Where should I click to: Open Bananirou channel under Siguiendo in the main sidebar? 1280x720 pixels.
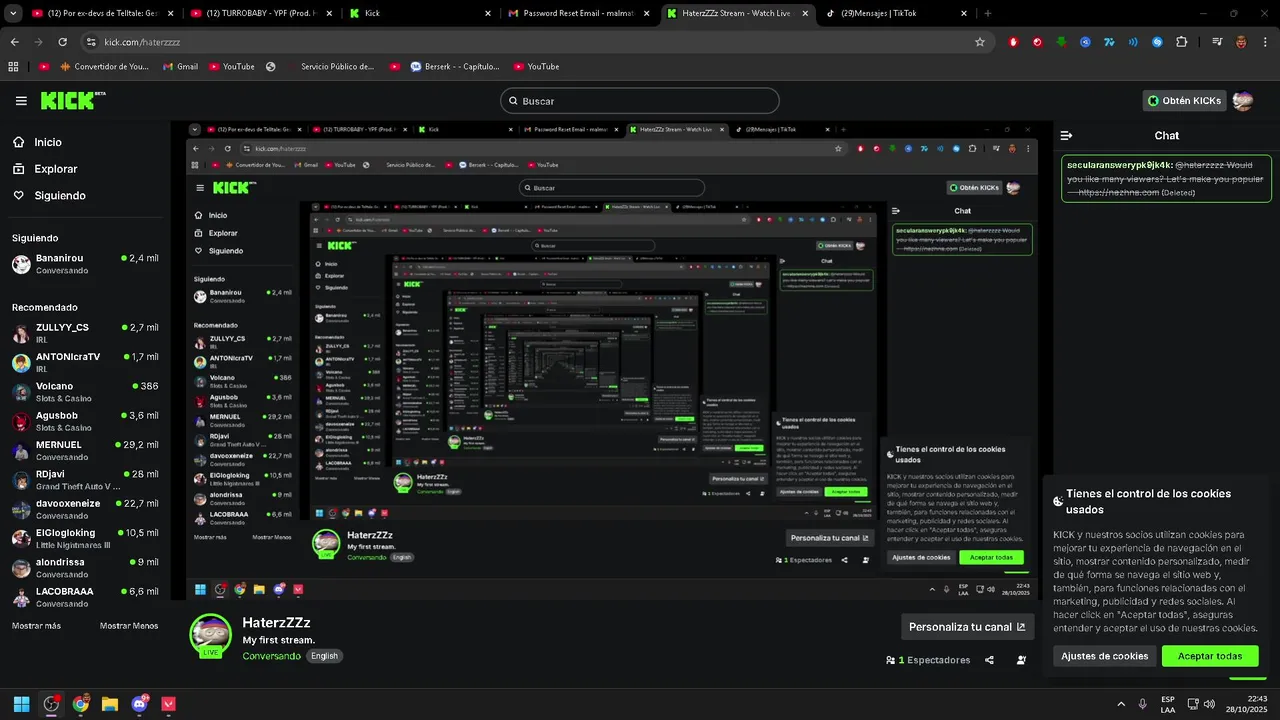[x=85, y=264]
